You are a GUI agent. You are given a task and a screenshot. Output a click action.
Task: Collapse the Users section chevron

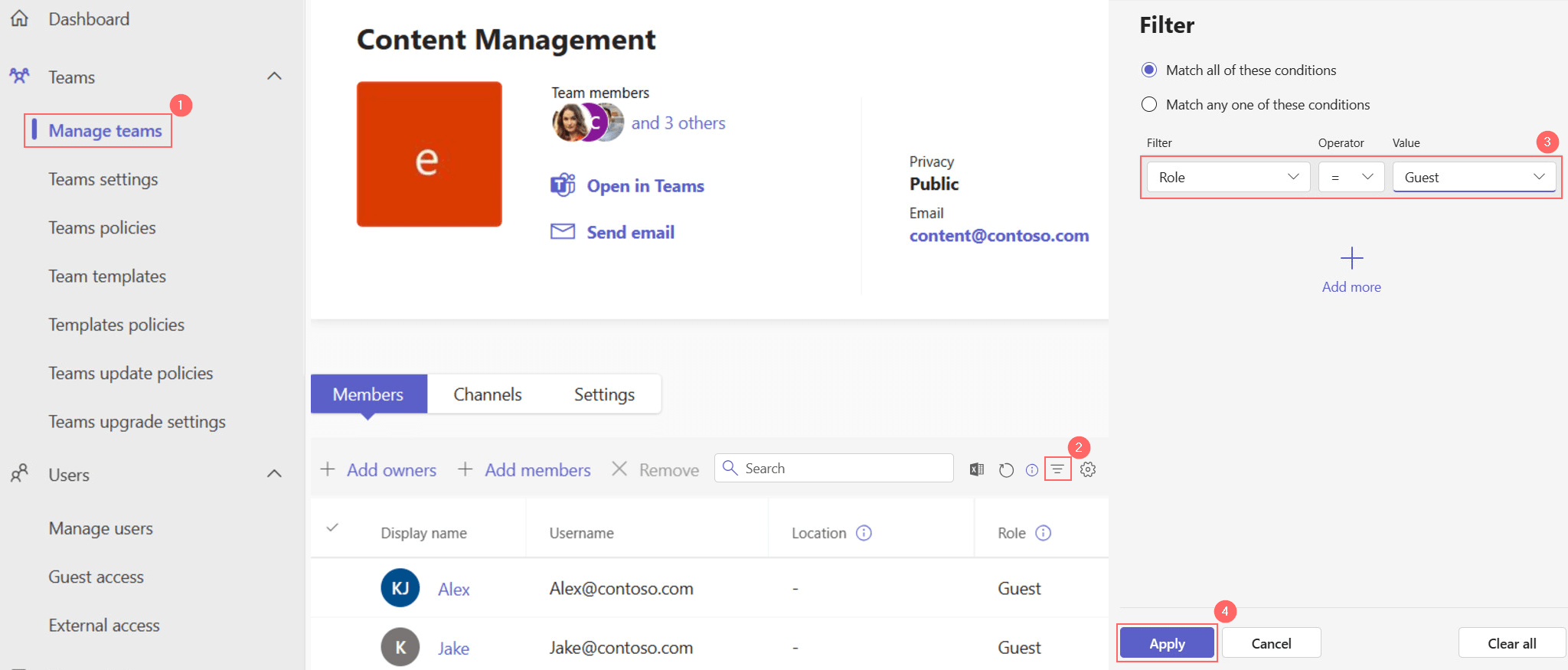click(274, 473)
